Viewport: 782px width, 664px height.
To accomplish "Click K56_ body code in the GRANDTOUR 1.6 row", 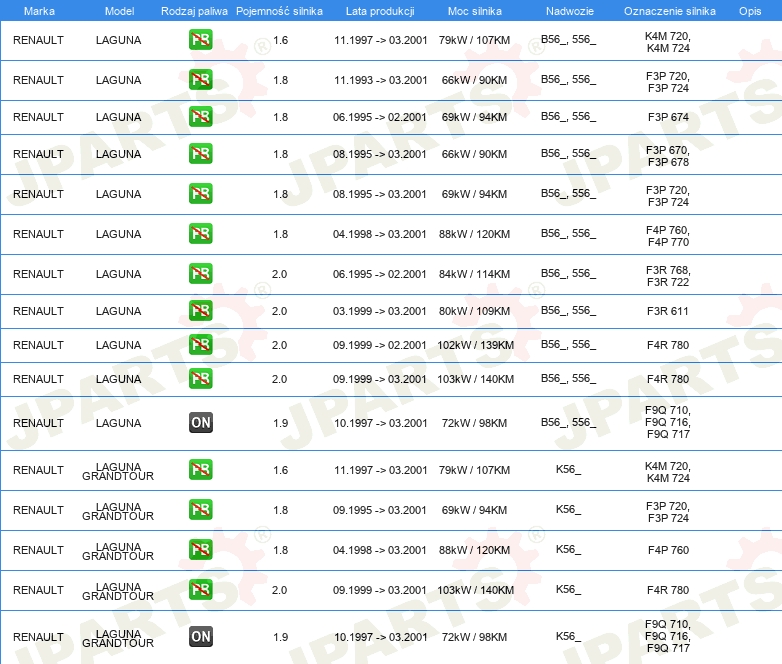I will pyautogui.click(x=569, y=469).
